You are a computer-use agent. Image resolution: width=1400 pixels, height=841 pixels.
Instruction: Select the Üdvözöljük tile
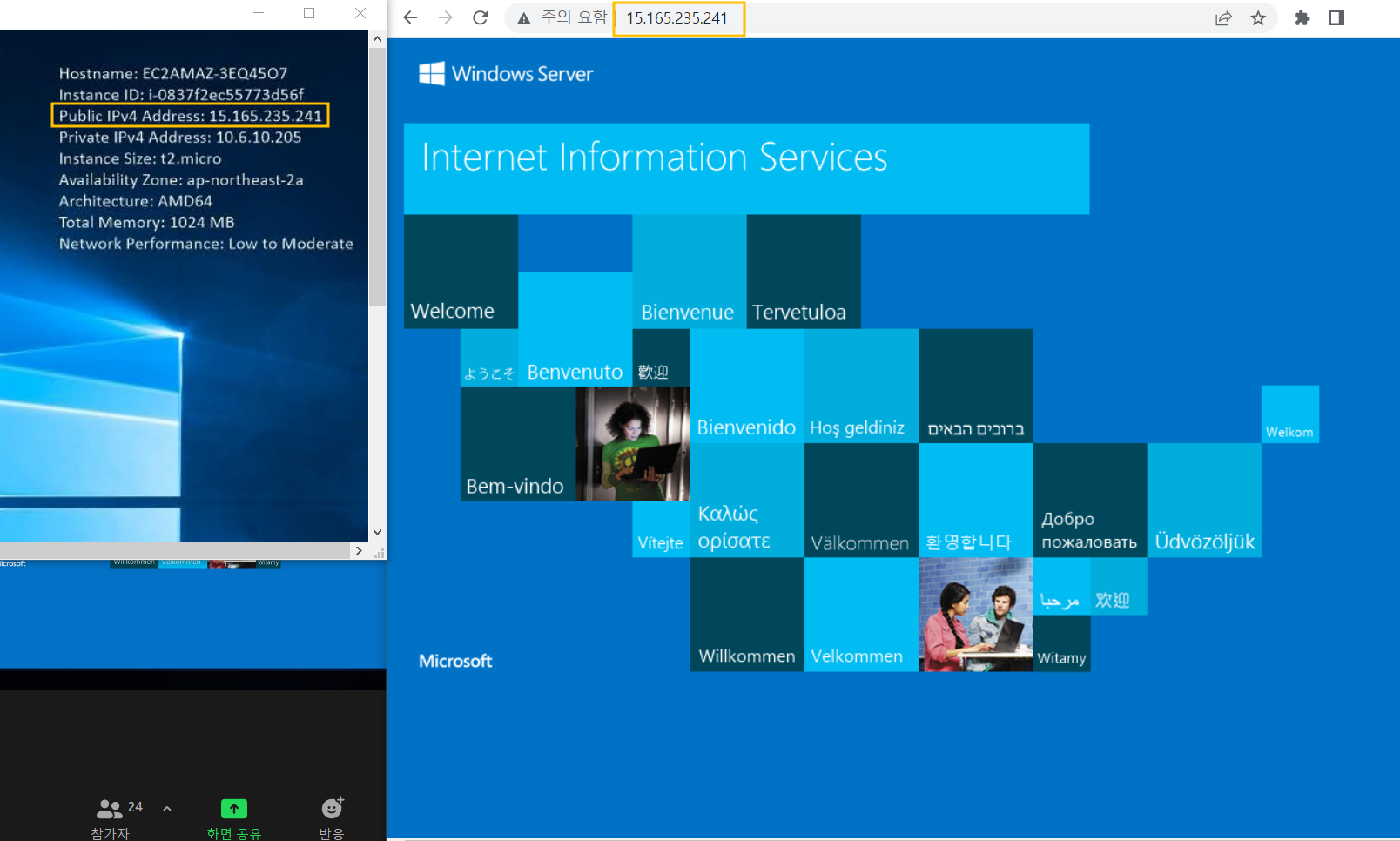[x=1204, y=501]
